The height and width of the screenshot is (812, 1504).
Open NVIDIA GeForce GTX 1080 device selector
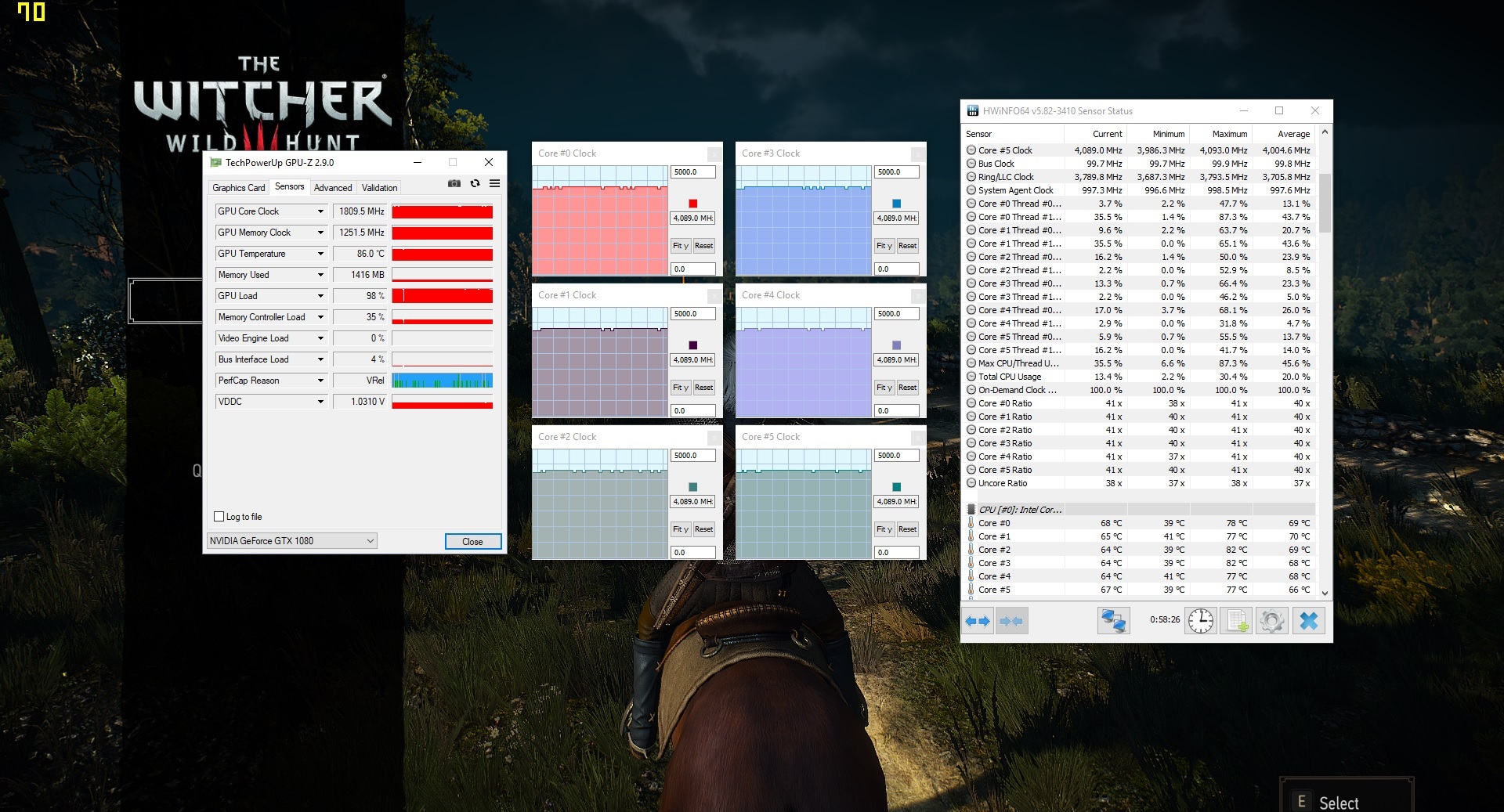pos(291,541)
